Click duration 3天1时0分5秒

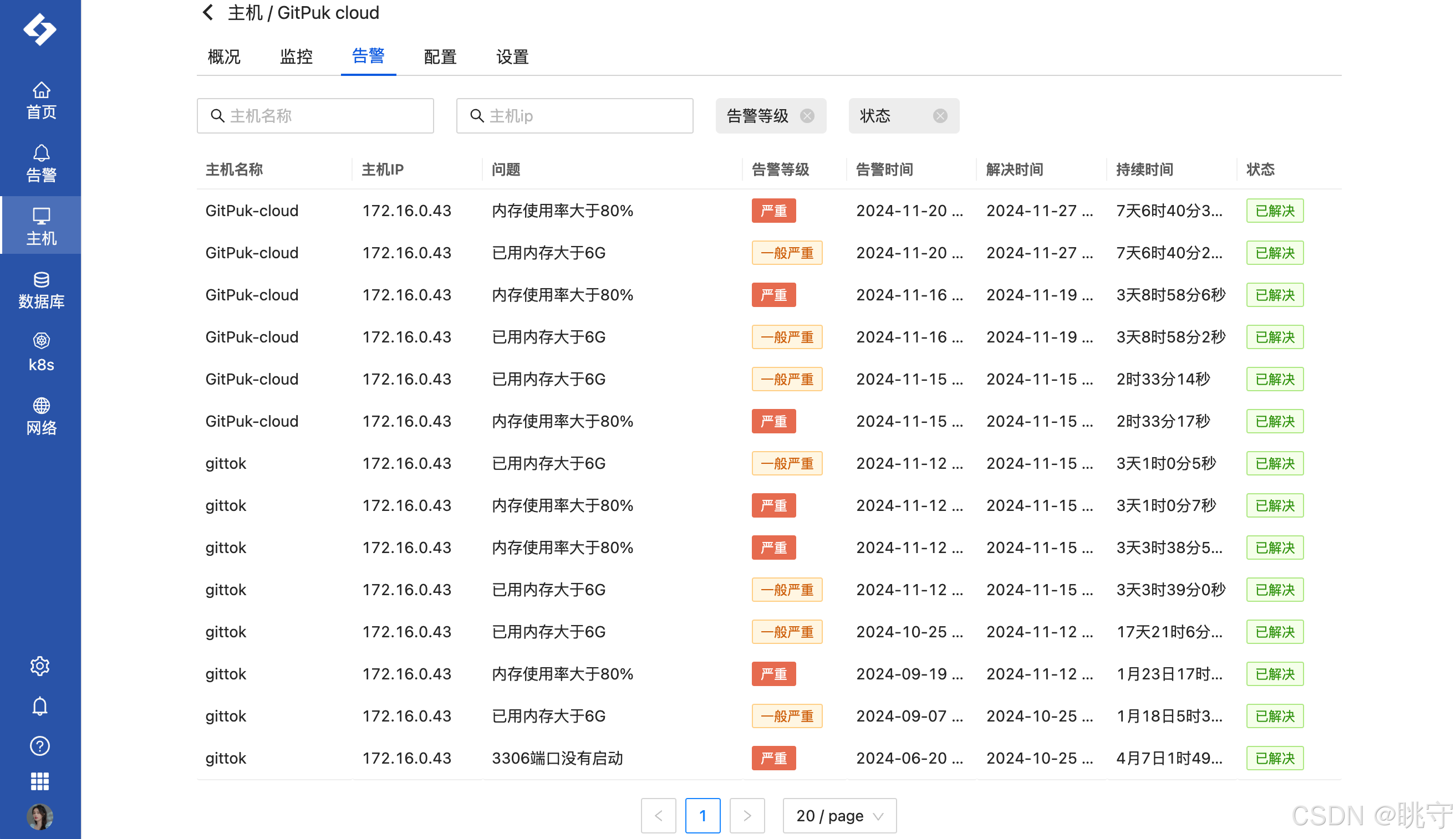point(1166,463)
